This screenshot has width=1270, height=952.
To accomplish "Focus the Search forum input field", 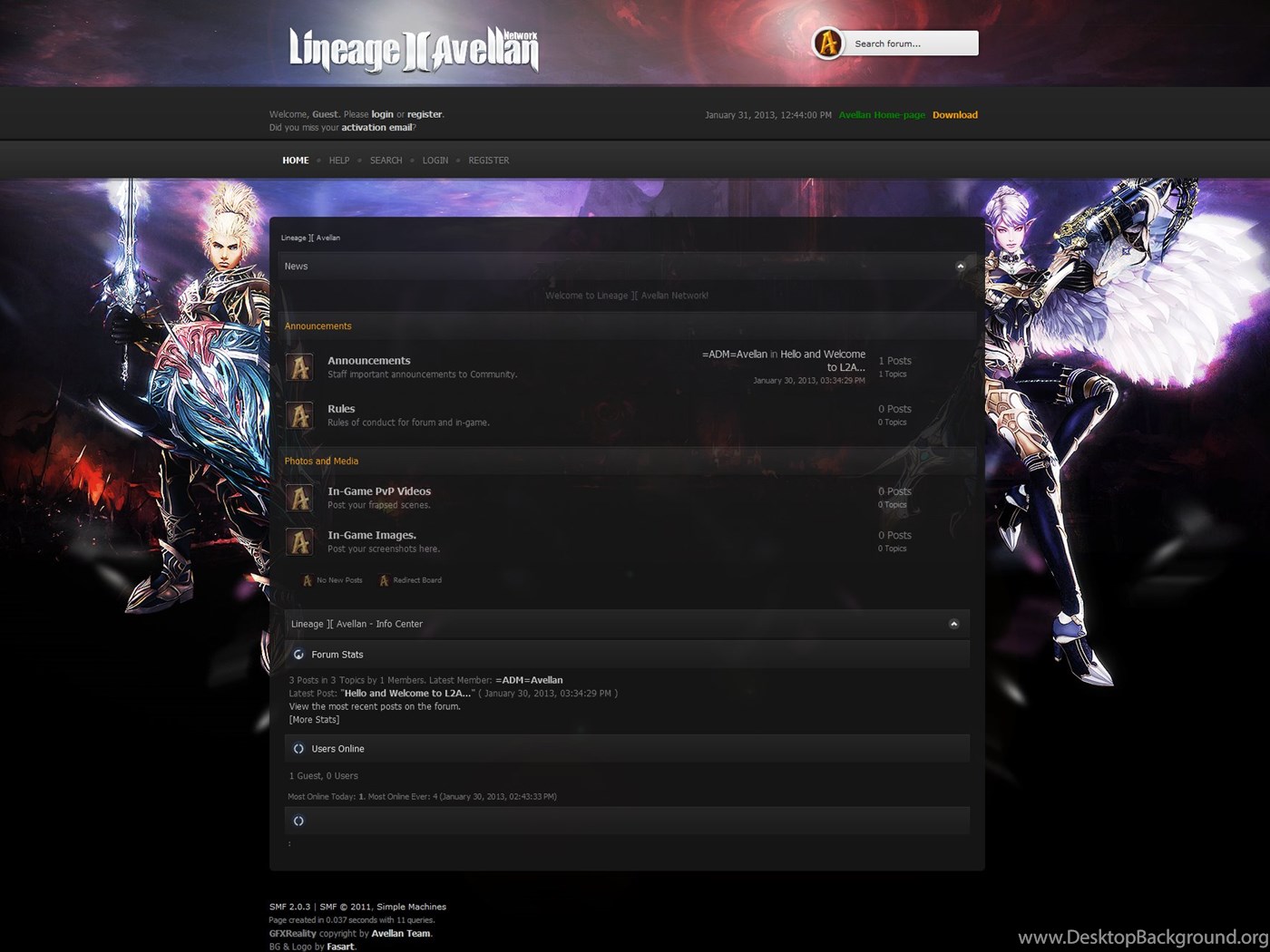I will tap(910, 44).
